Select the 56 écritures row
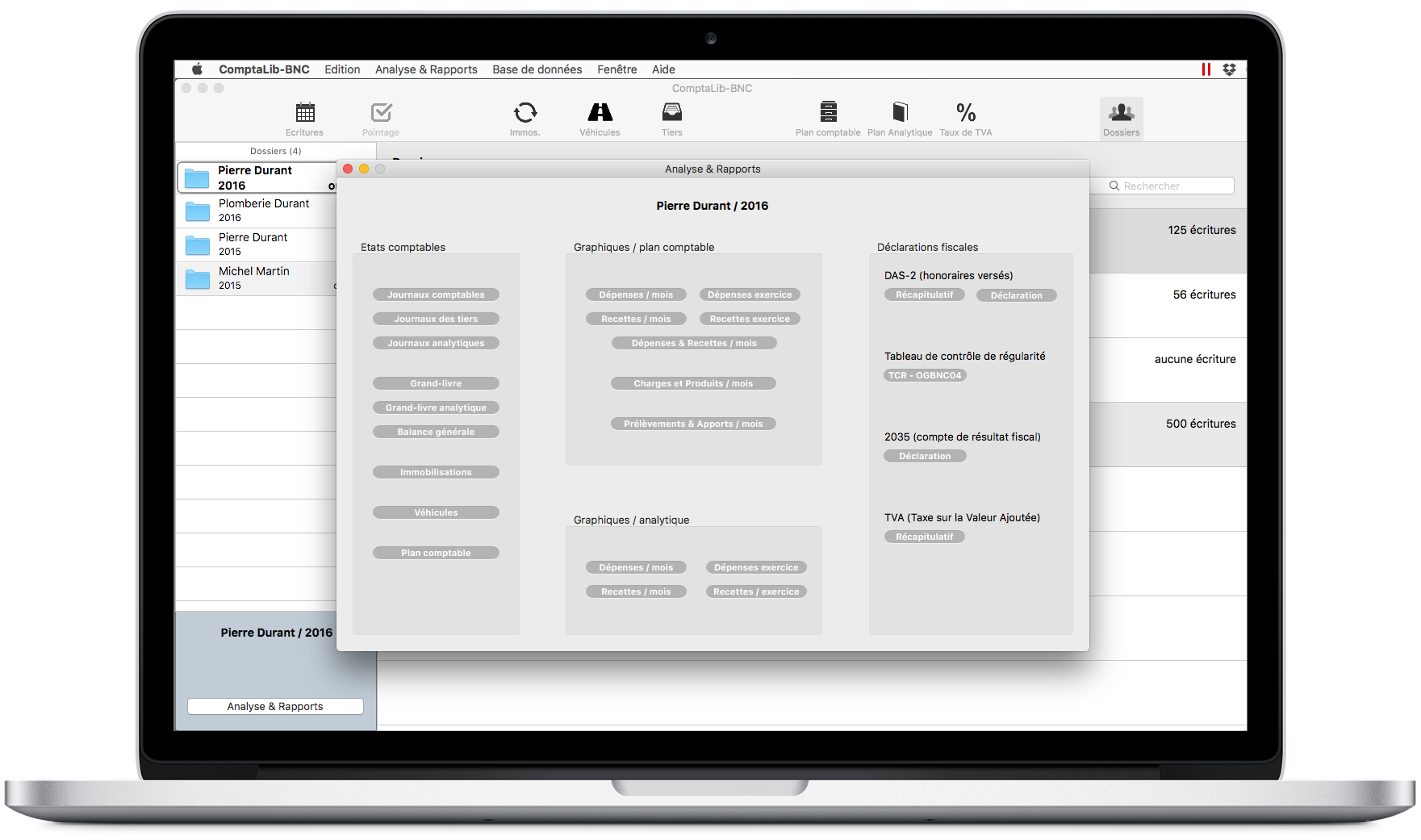The width and height of the screenshot is (1421, 840). point(1168,305)
